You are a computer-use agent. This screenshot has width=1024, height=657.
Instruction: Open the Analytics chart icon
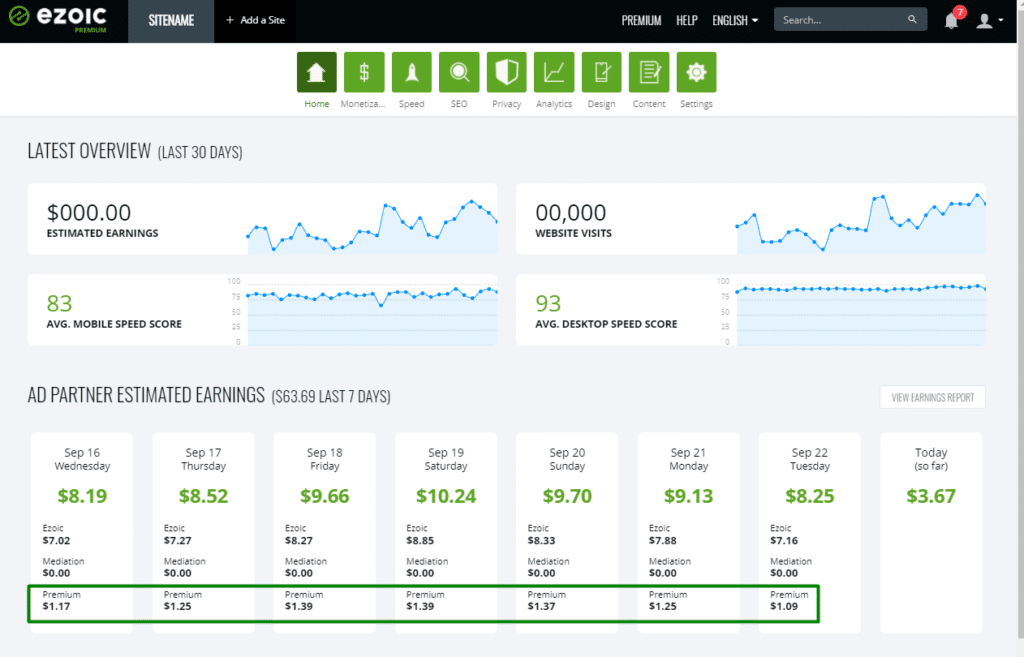(x=553, y=72)
